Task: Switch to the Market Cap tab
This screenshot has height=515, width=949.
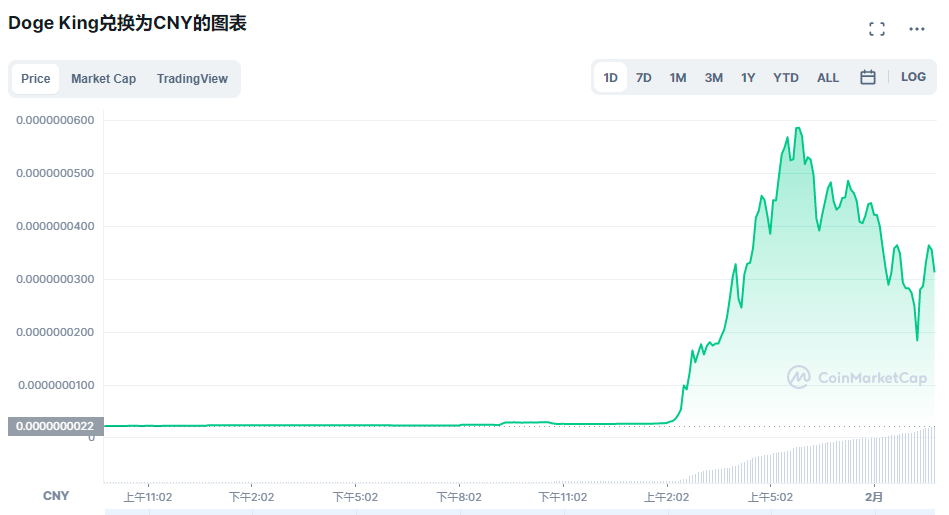Action: [103, 79]
